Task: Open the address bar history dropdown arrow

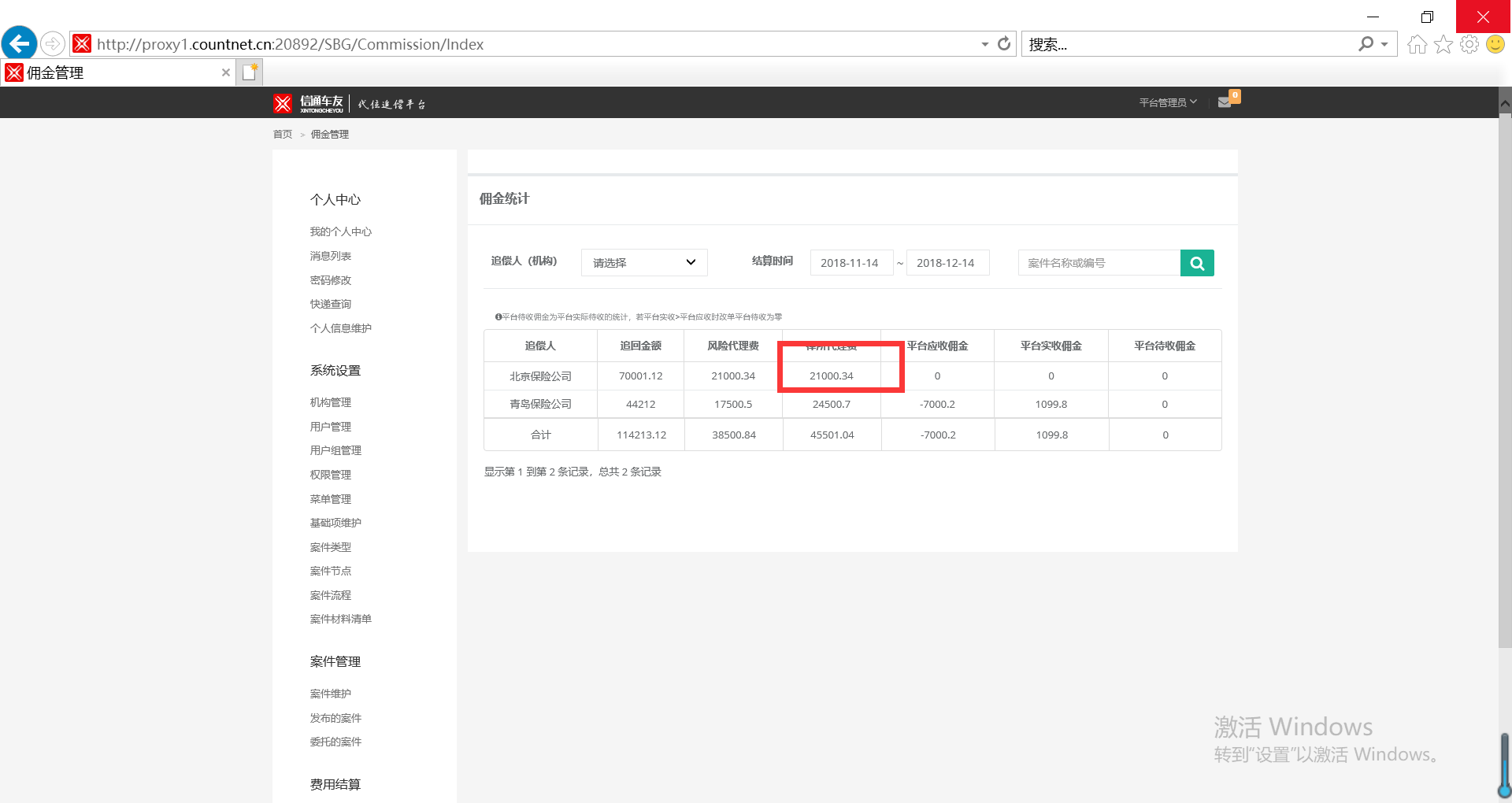Action: coord(984,45)
